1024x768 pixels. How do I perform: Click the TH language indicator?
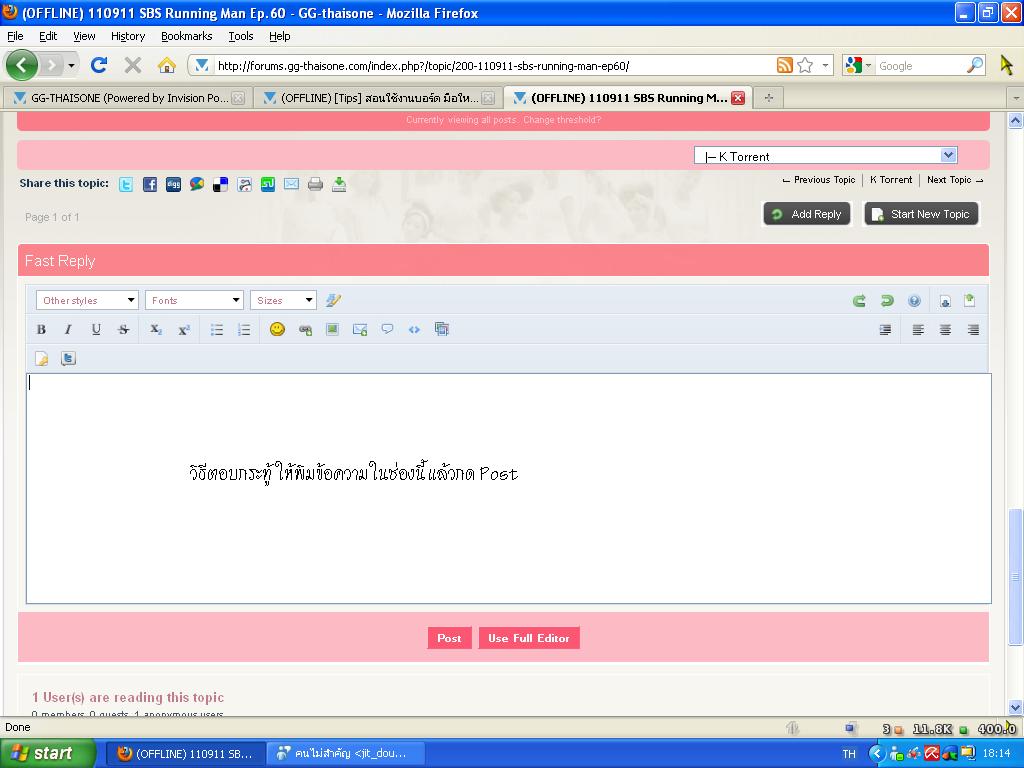tap(849, 754)
